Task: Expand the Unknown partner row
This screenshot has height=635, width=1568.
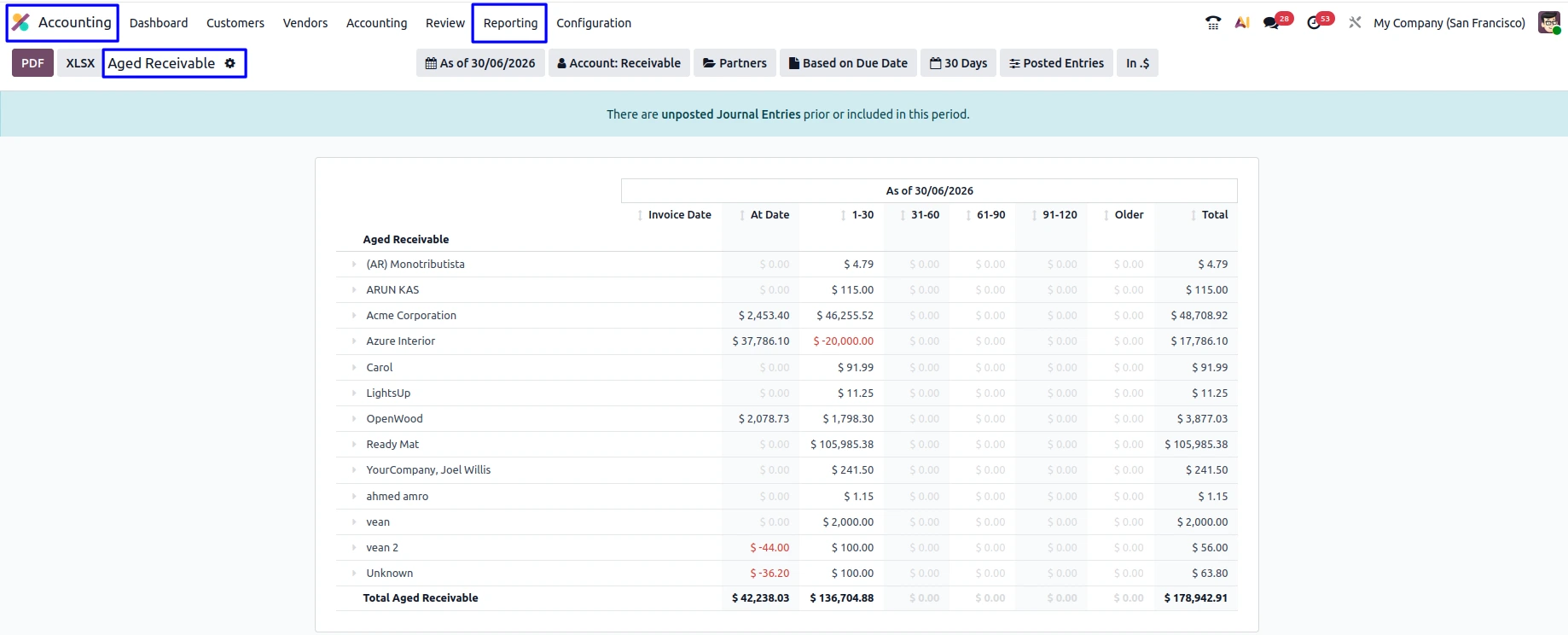Action: coord(354,574)
